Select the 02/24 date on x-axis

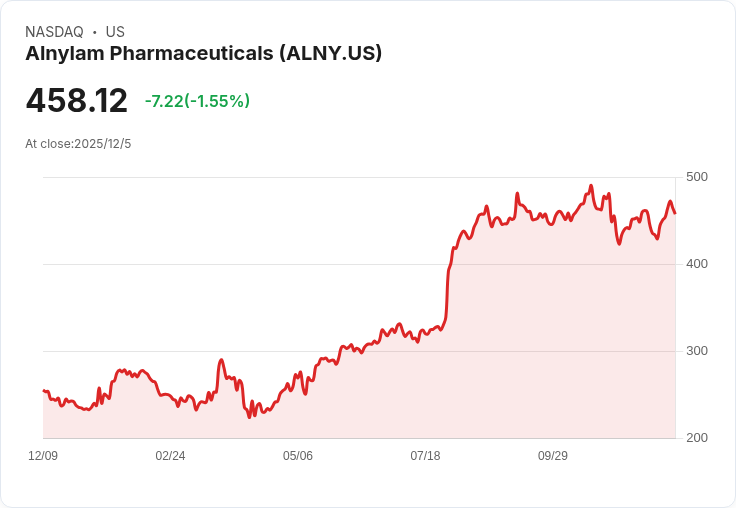click(x=170, y=456)
